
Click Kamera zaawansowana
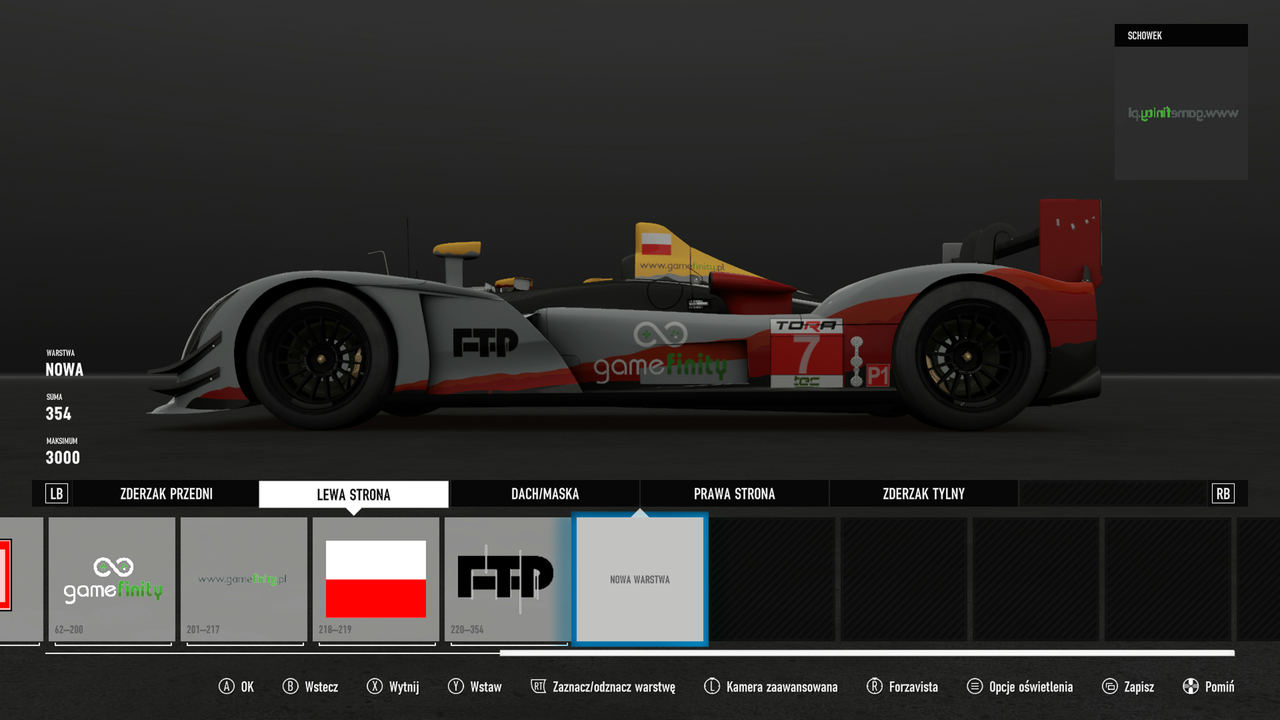pos(782,687)
